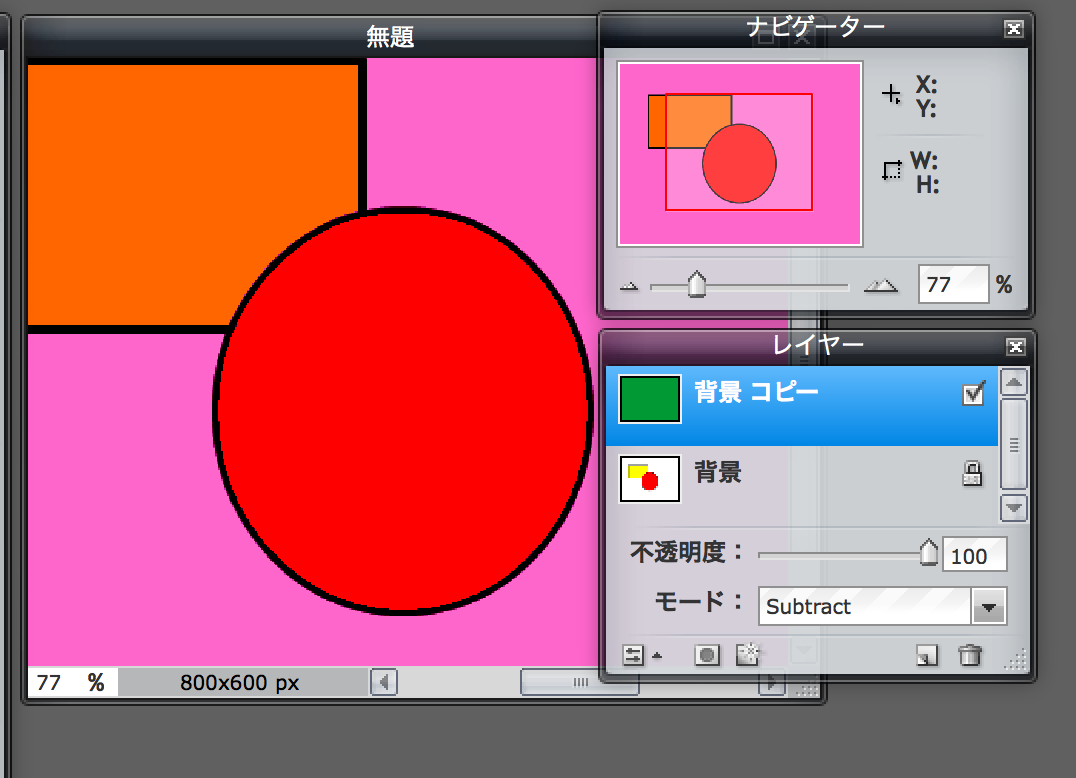Add a layer mask with the circle icon

(x=707, y=655)
